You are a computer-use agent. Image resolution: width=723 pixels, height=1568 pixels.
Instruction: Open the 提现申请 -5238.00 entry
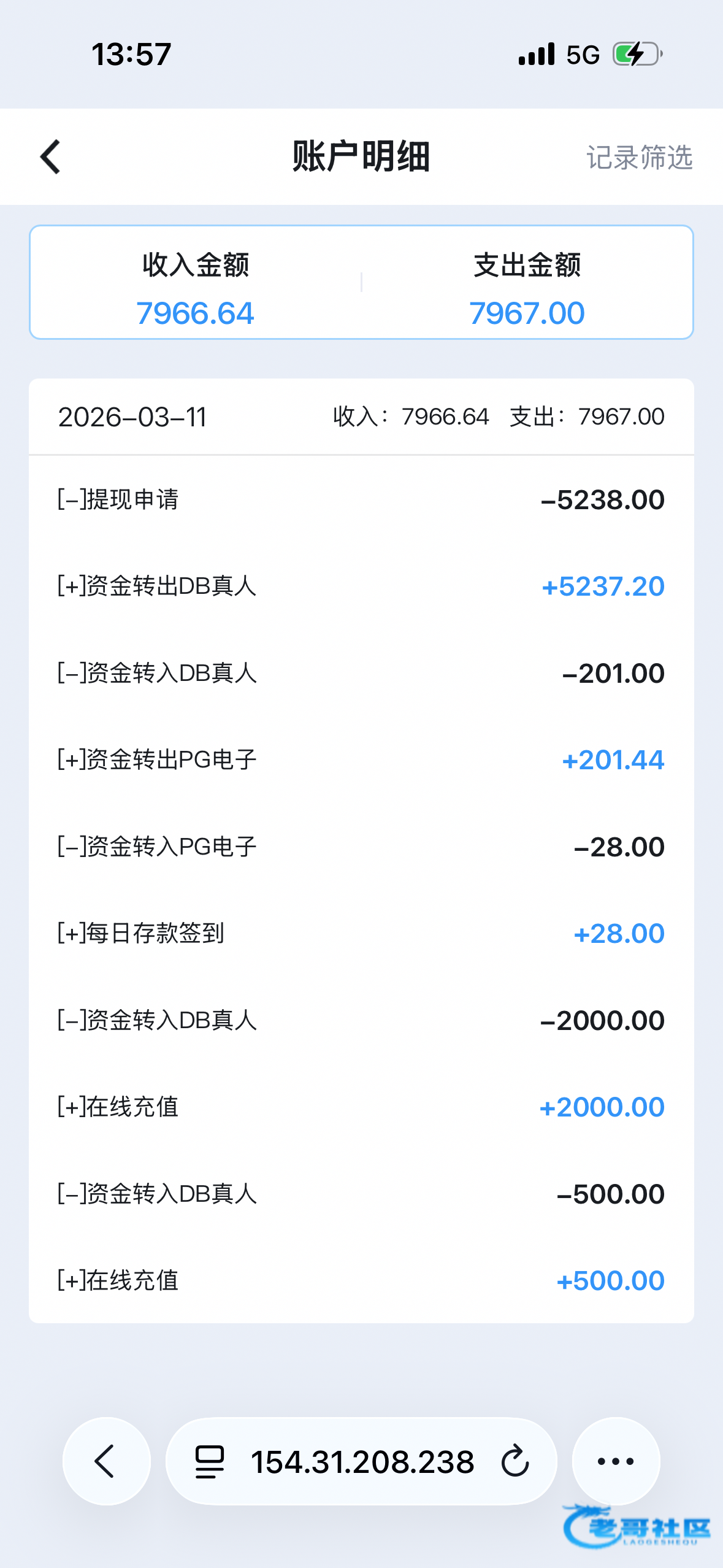(x=361, y=500)
